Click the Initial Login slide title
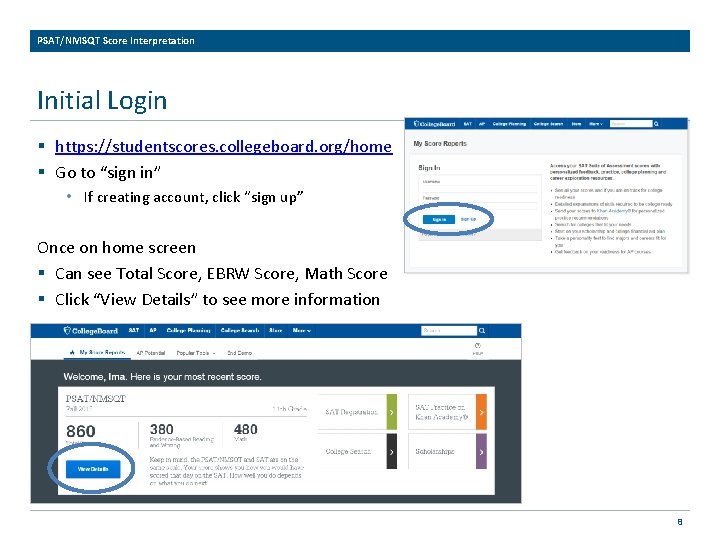 pyautogui.click(x=102, y=100)
